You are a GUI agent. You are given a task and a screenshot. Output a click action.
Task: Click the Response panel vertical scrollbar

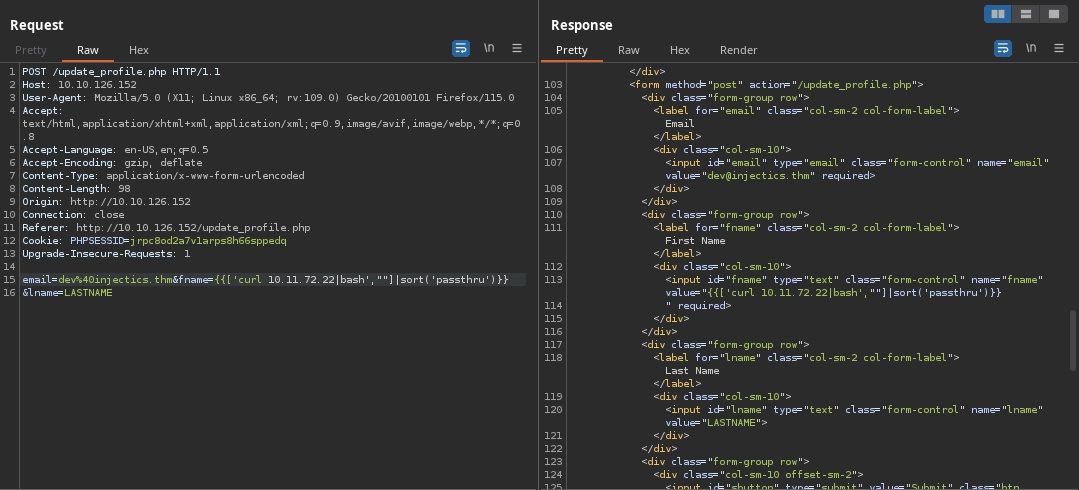[x=1073, y=340]
